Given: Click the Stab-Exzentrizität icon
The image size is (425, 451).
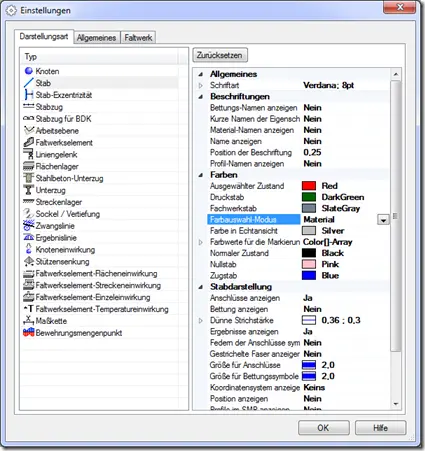Looking at the screenshot, I should [29, 95].
